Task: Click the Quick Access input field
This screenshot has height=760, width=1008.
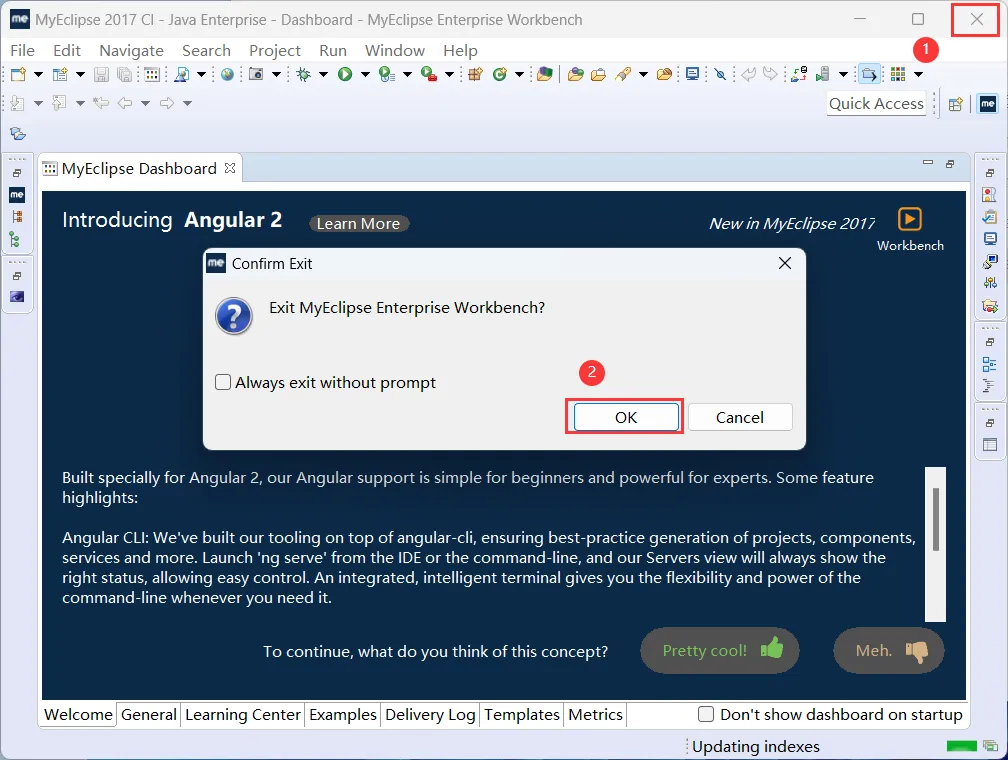Action: click(x=876, y=104)
